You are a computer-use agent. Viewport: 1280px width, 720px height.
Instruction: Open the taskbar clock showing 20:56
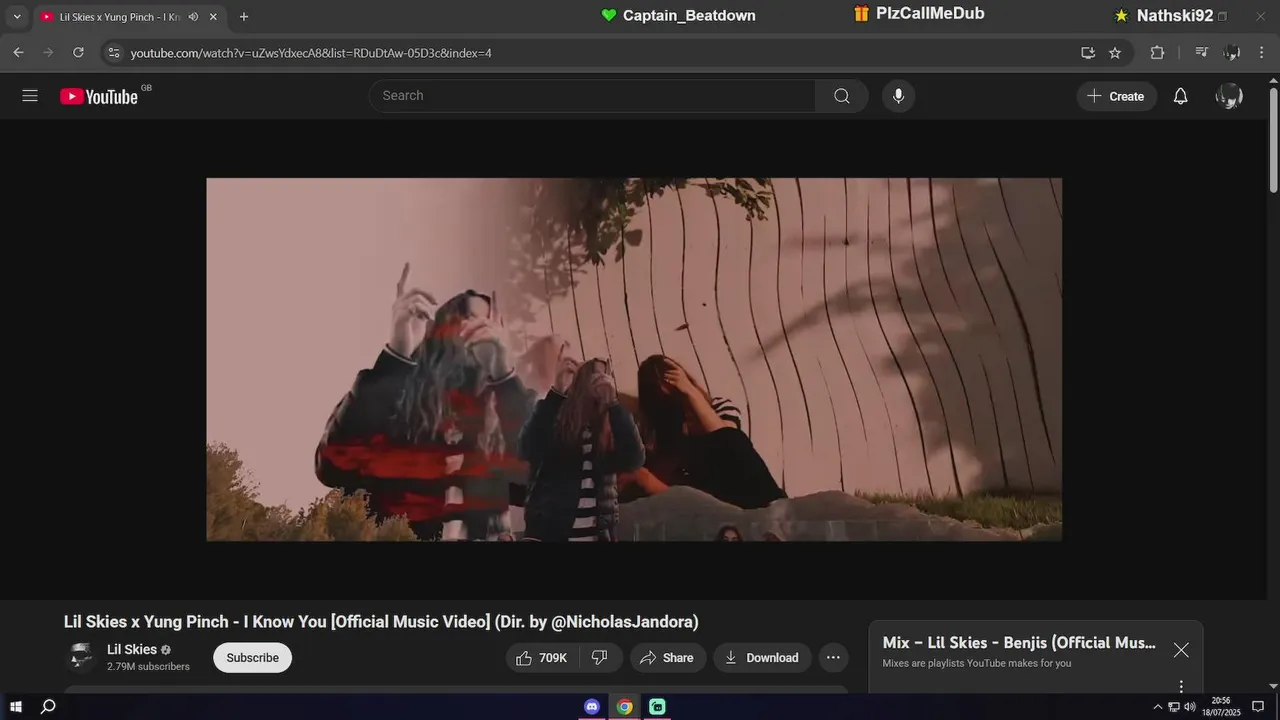coord(1220,707)
